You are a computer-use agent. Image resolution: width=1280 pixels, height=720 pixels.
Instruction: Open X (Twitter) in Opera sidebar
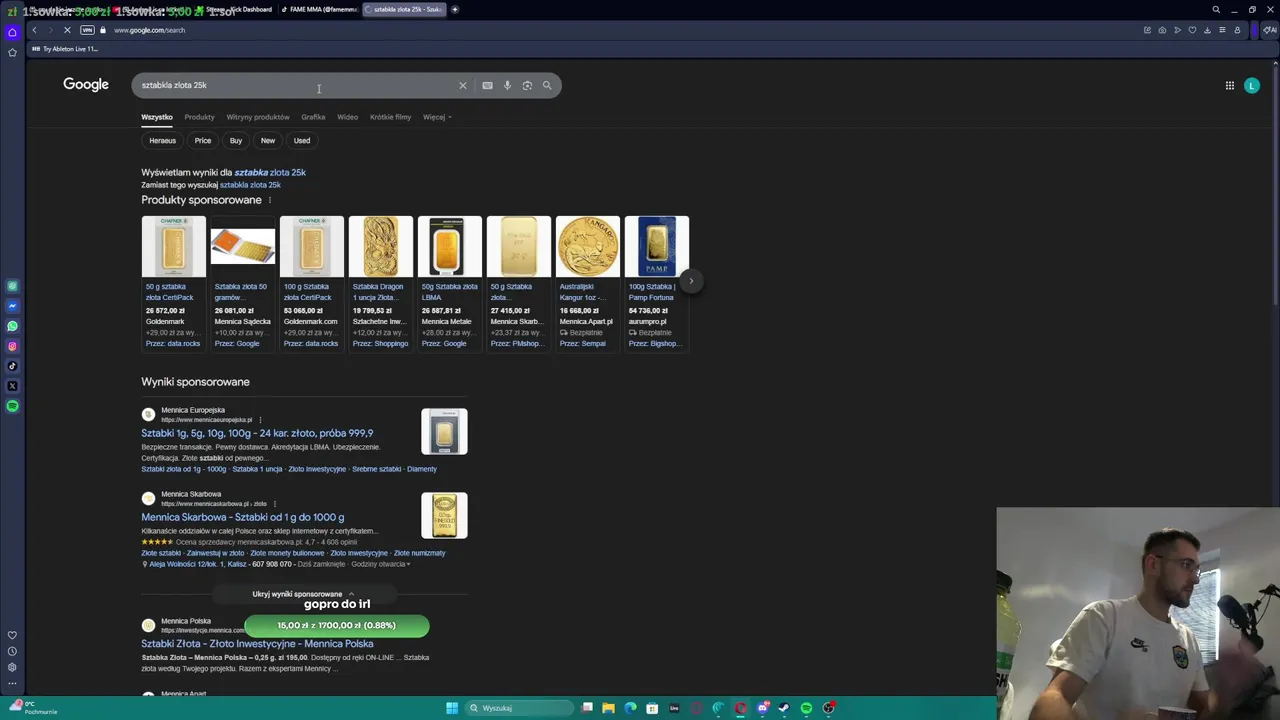click(12, 386)
